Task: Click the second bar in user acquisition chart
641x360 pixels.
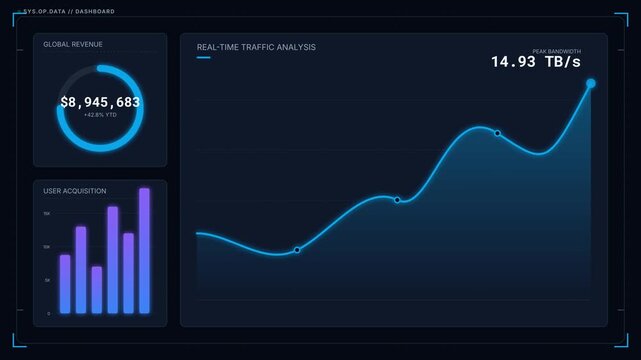Action: (81, 270)
